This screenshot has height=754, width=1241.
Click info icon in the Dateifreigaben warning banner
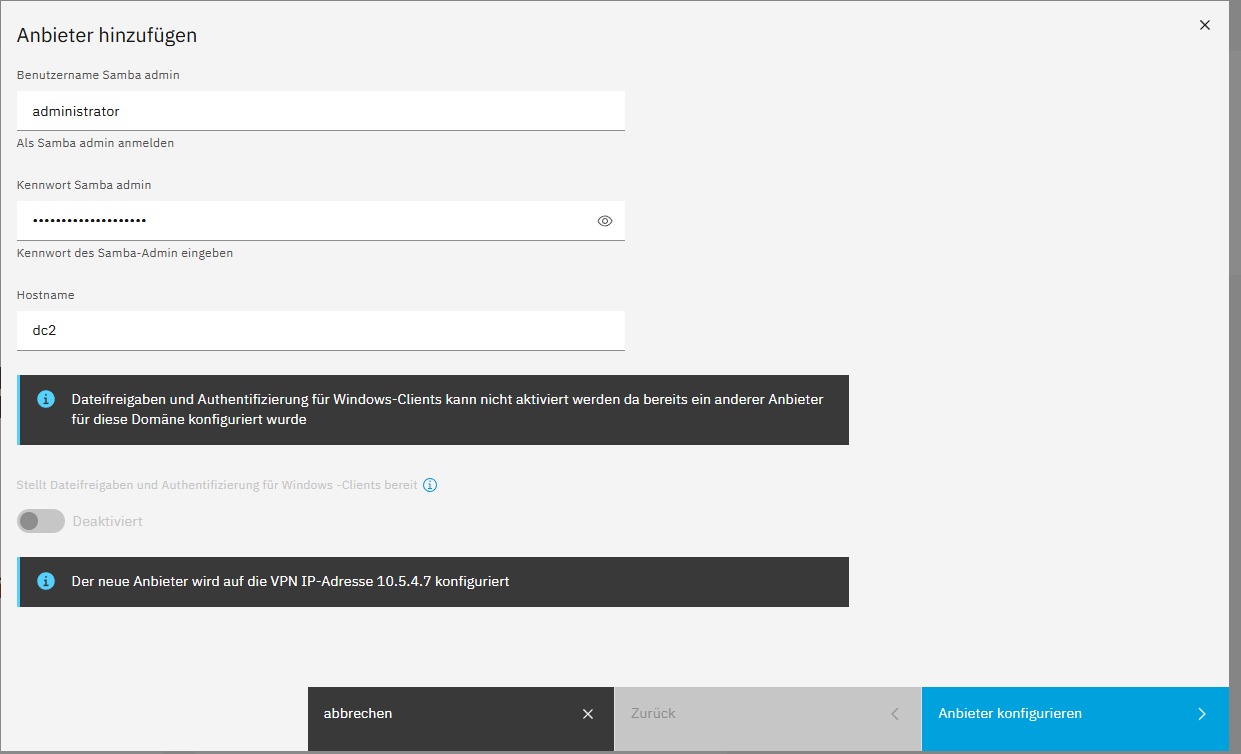46,399
